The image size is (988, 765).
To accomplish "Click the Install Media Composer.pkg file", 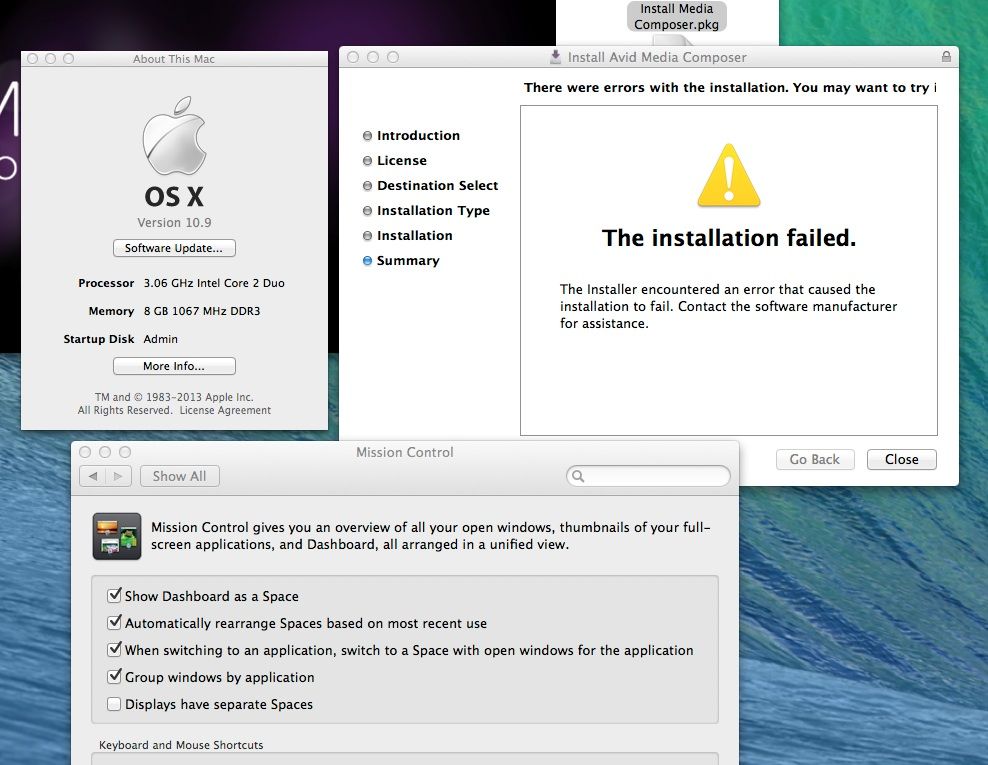I will [676, 17].
